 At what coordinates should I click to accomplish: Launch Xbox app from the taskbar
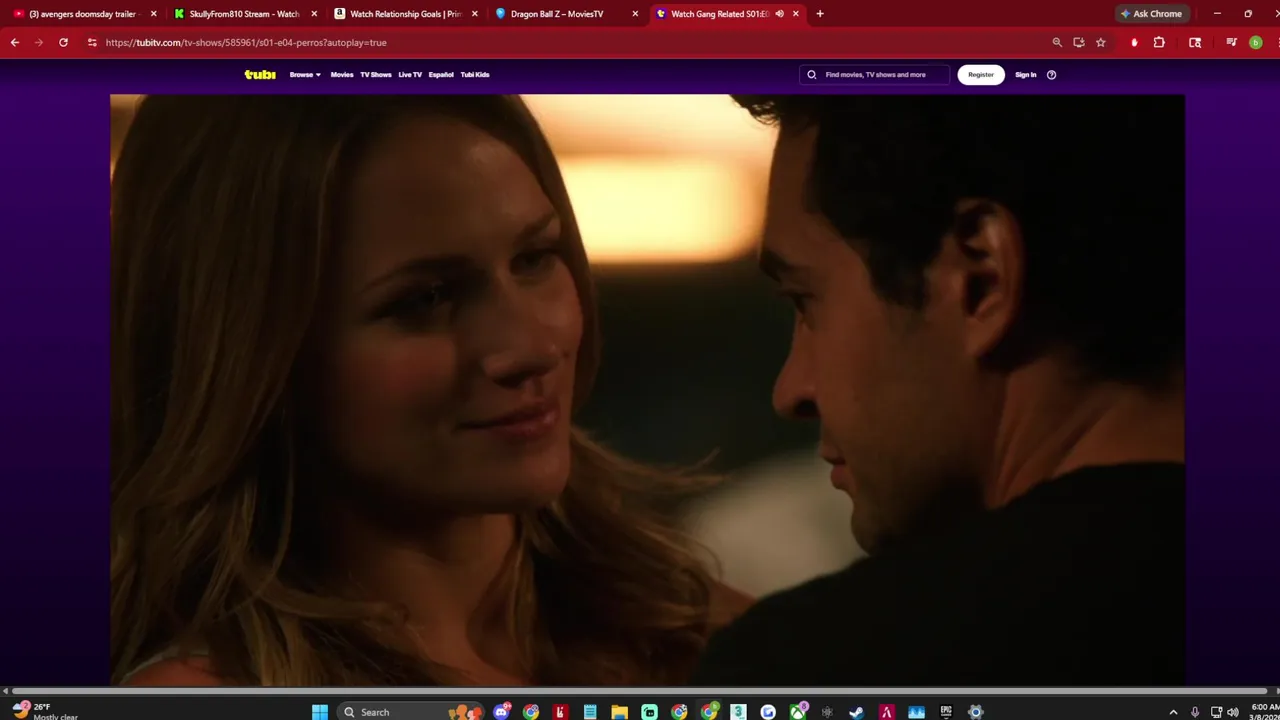798,712
